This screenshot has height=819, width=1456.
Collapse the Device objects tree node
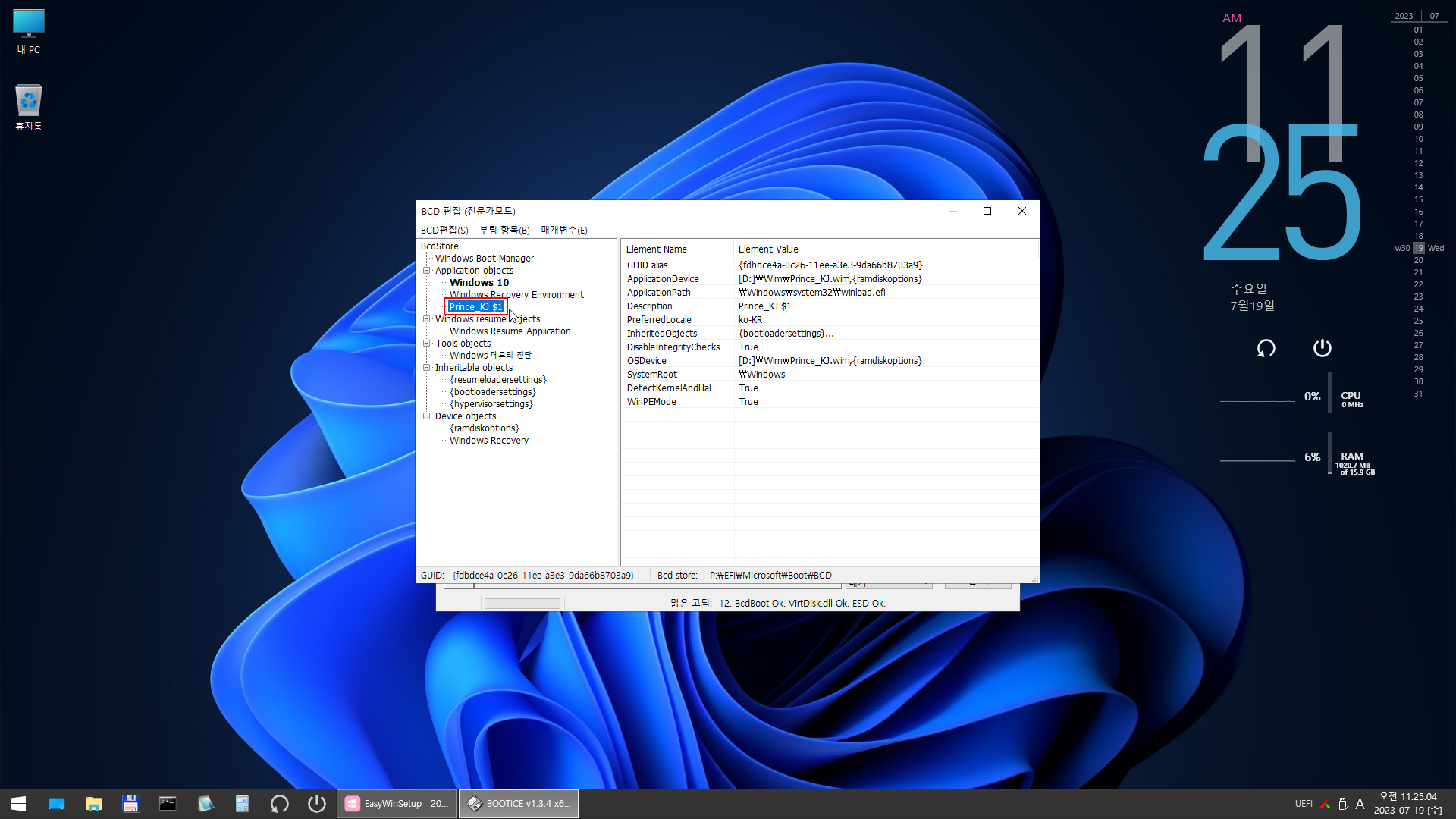tap(426, 416)
